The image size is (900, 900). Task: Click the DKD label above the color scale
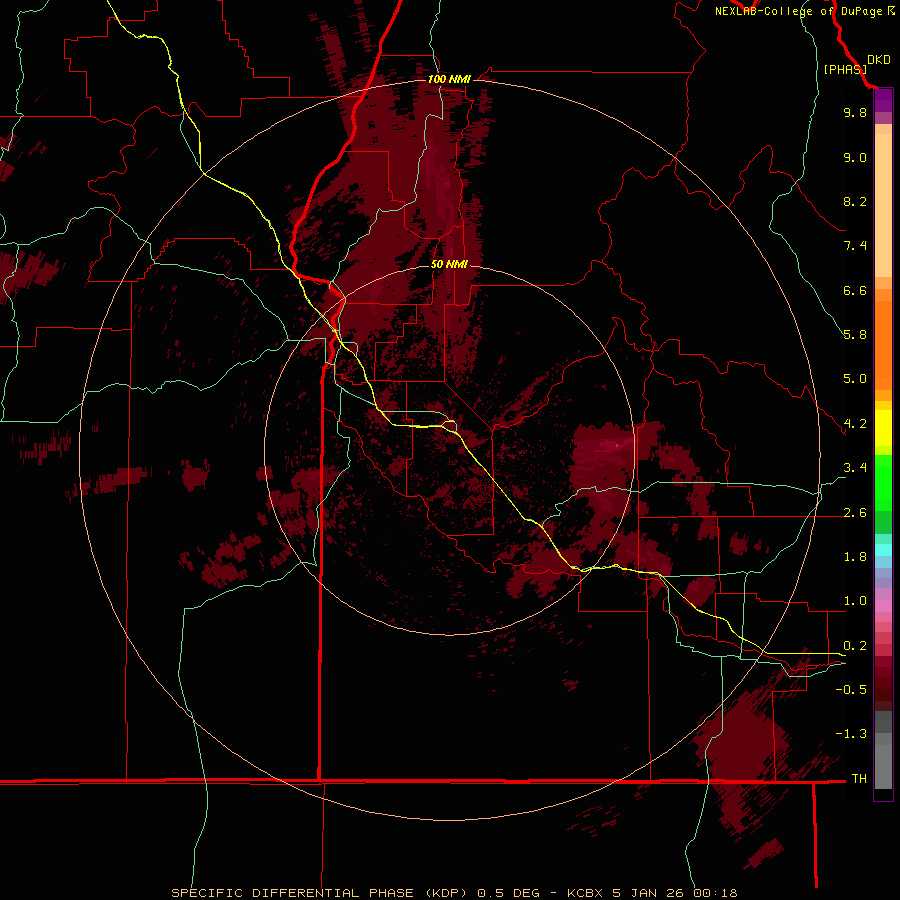click(x=879, y=60)
